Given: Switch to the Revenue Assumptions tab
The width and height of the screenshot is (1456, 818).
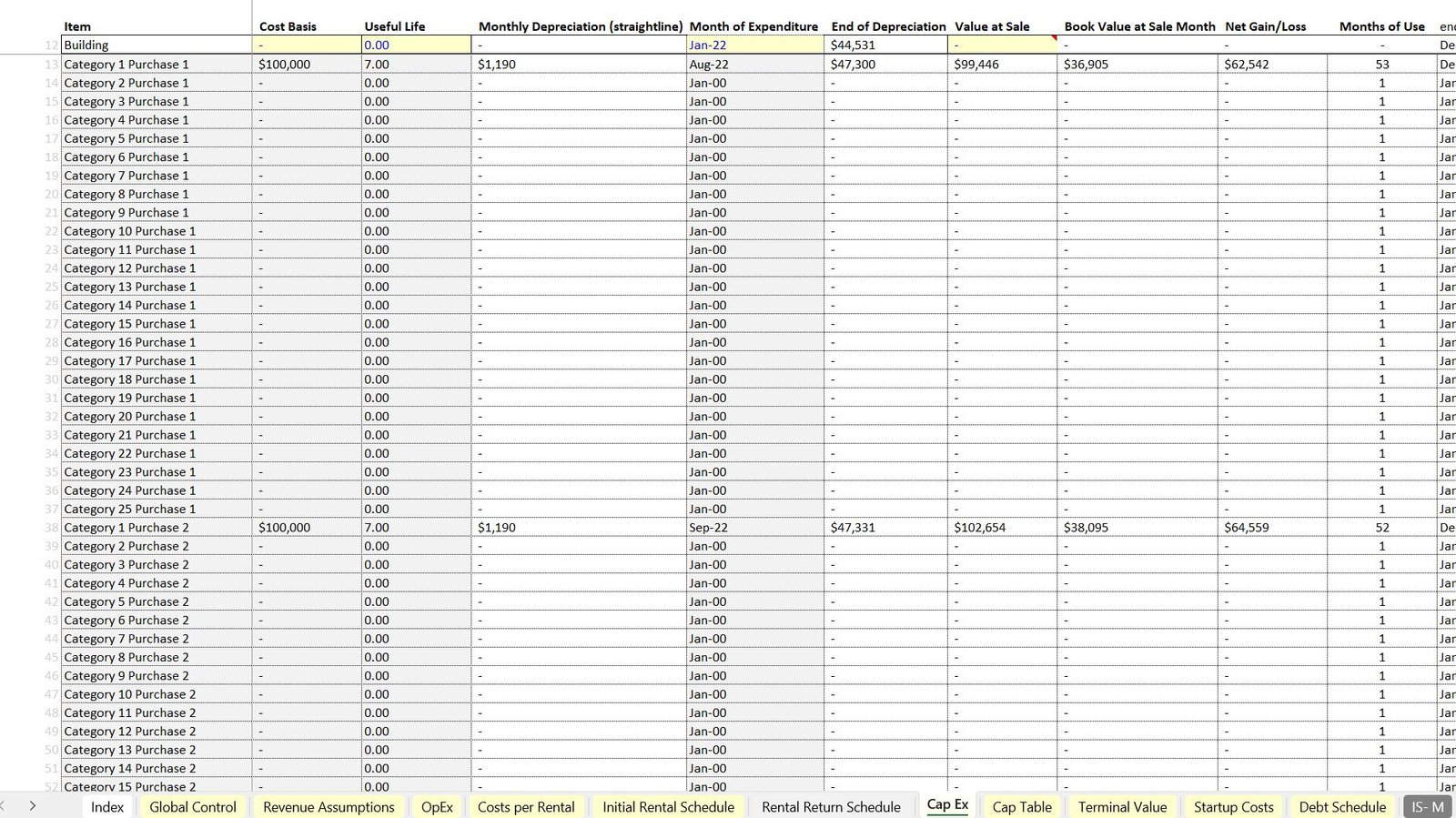Looking at the screenshot, I should 329,807.
